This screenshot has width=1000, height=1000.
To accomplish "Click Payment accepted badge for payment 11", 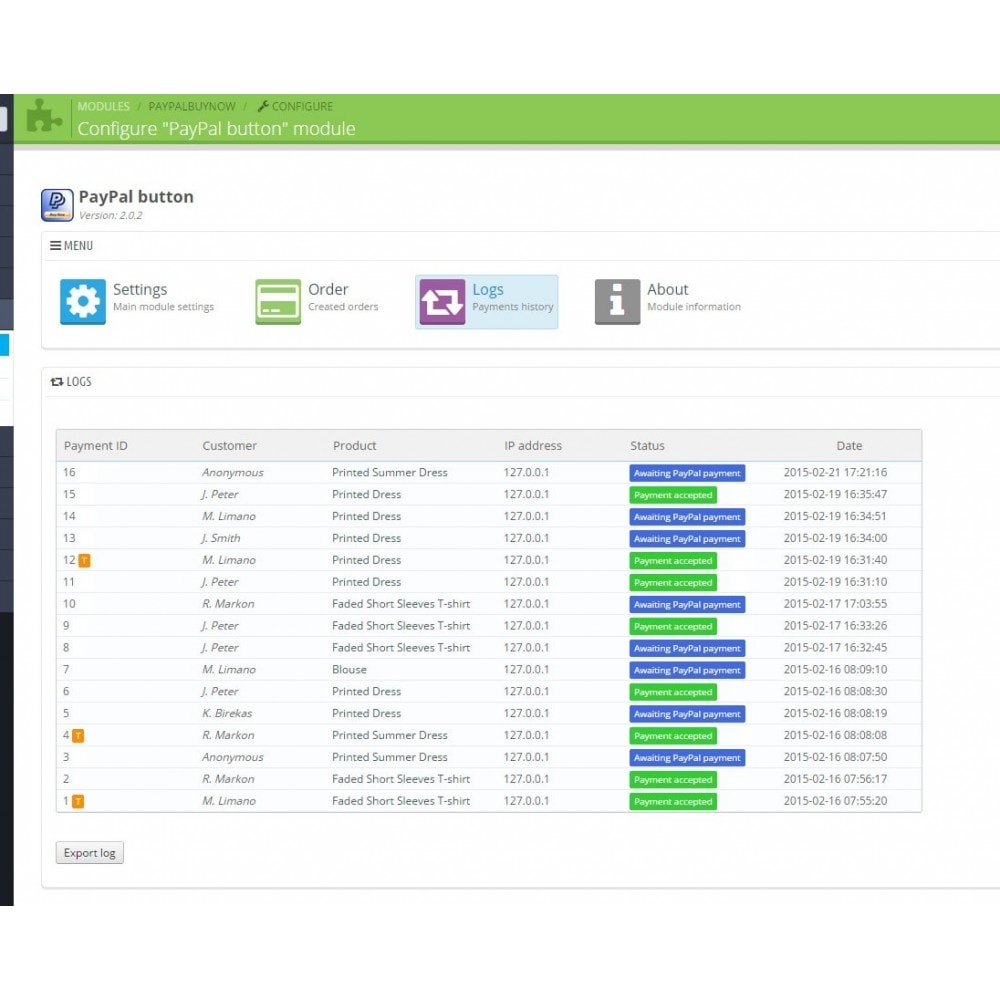I will pos(673,582).
